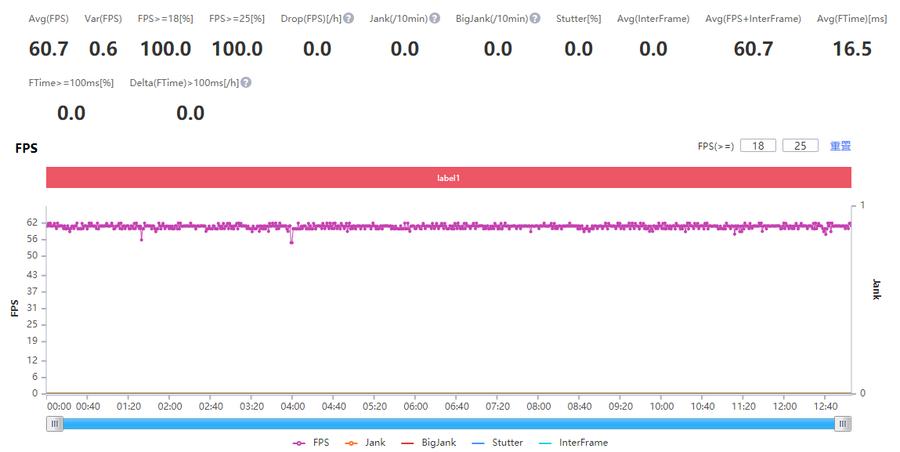This screenshot has height=452, width=900.
Task: Grab the left handle of time range slider
Action: tap(55, 424)
